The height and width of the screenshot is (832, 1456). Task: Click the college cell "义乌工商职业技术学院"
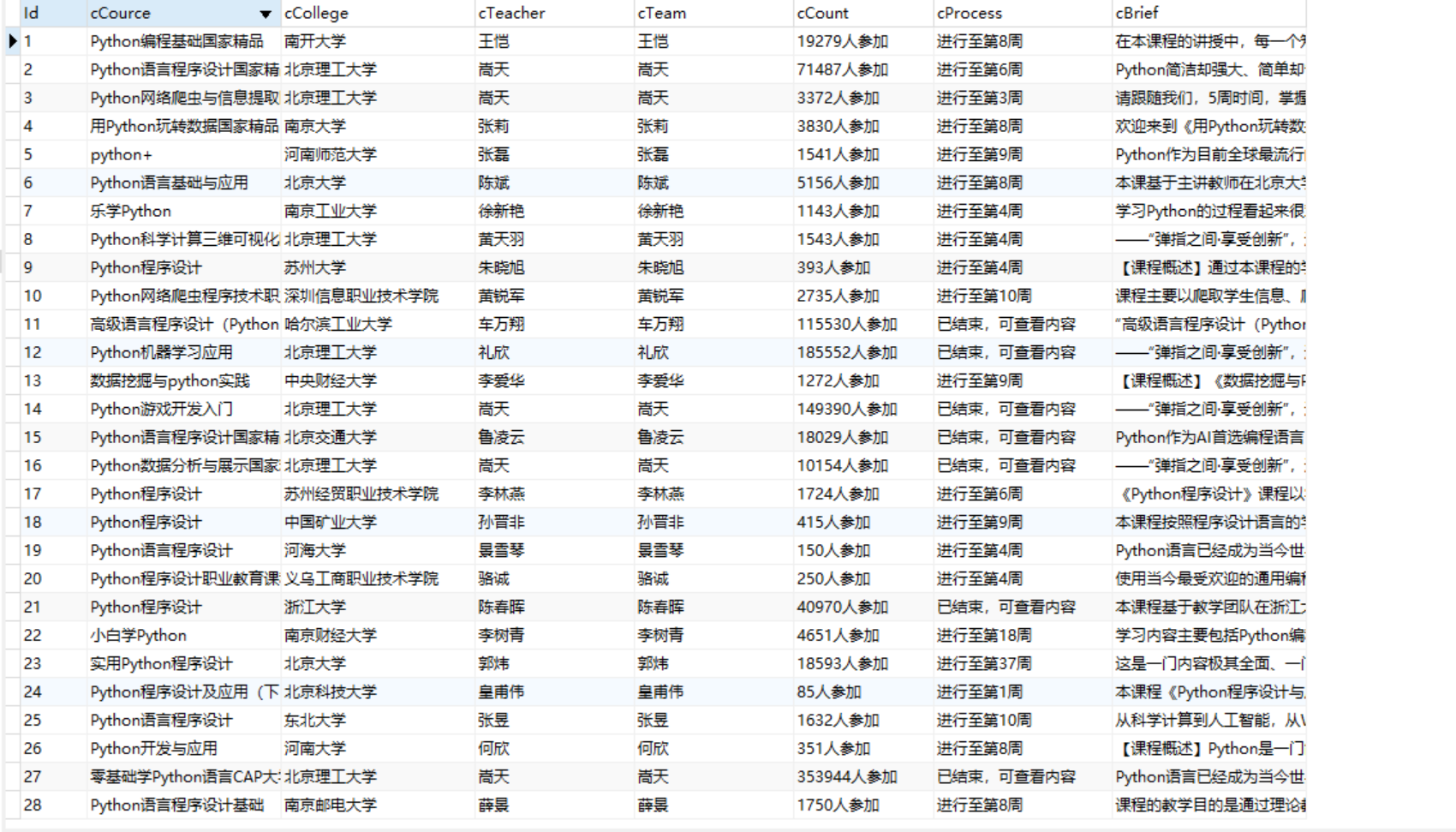pos(378,578)
